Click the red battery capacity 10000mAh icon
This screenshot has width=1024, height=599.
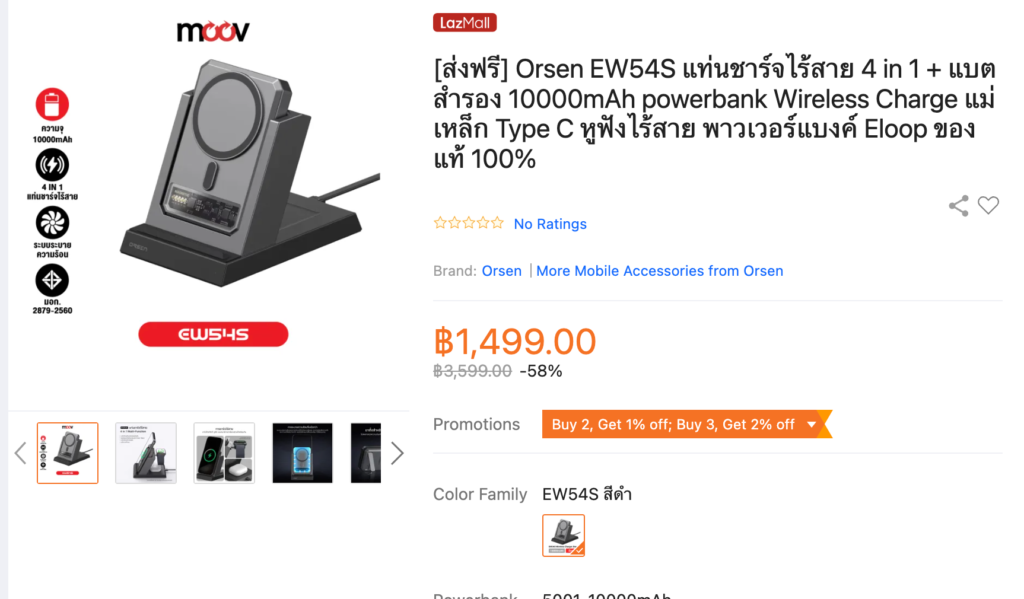(52, 105)
